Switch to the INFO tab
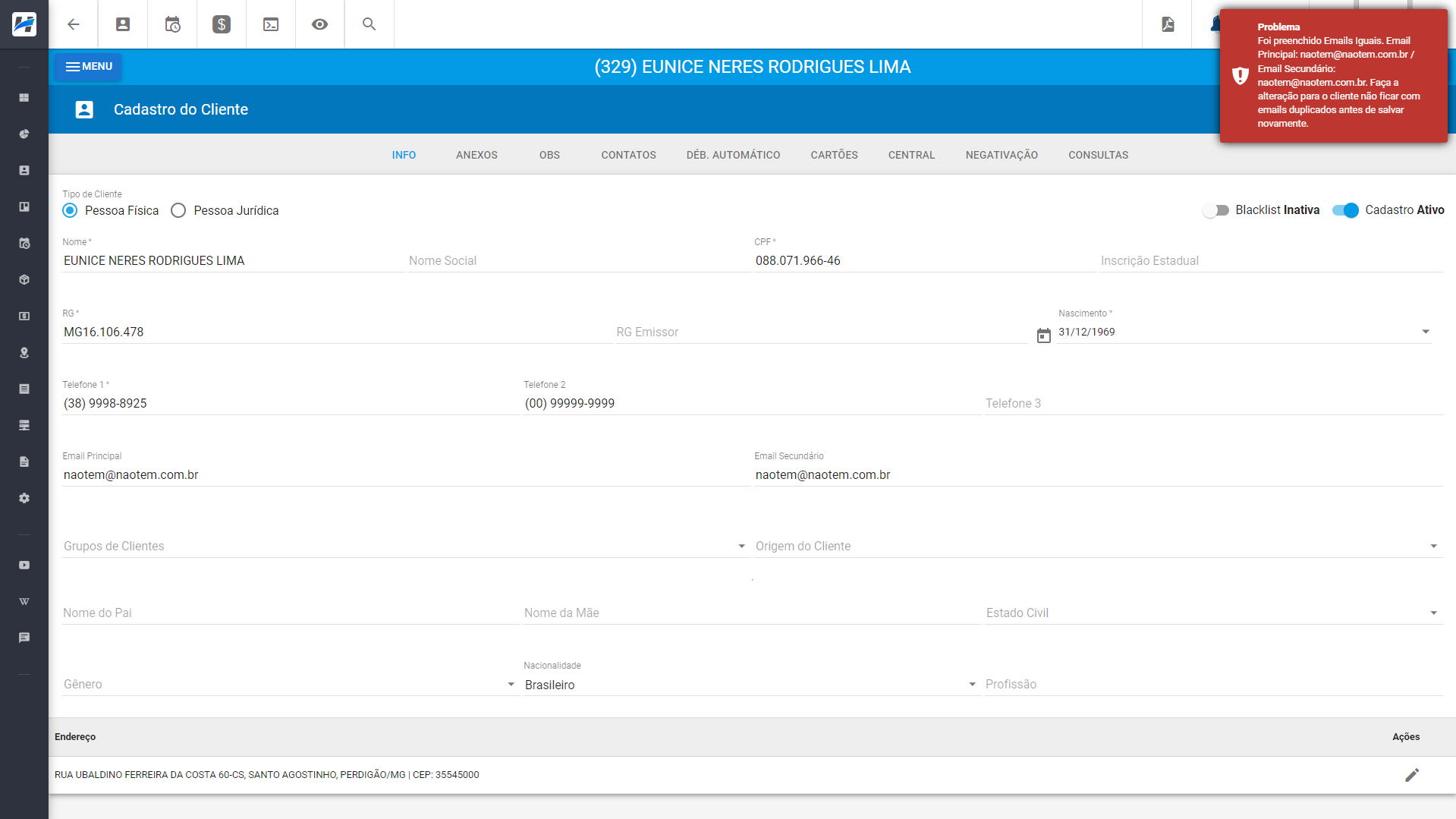 click(404, 155)
